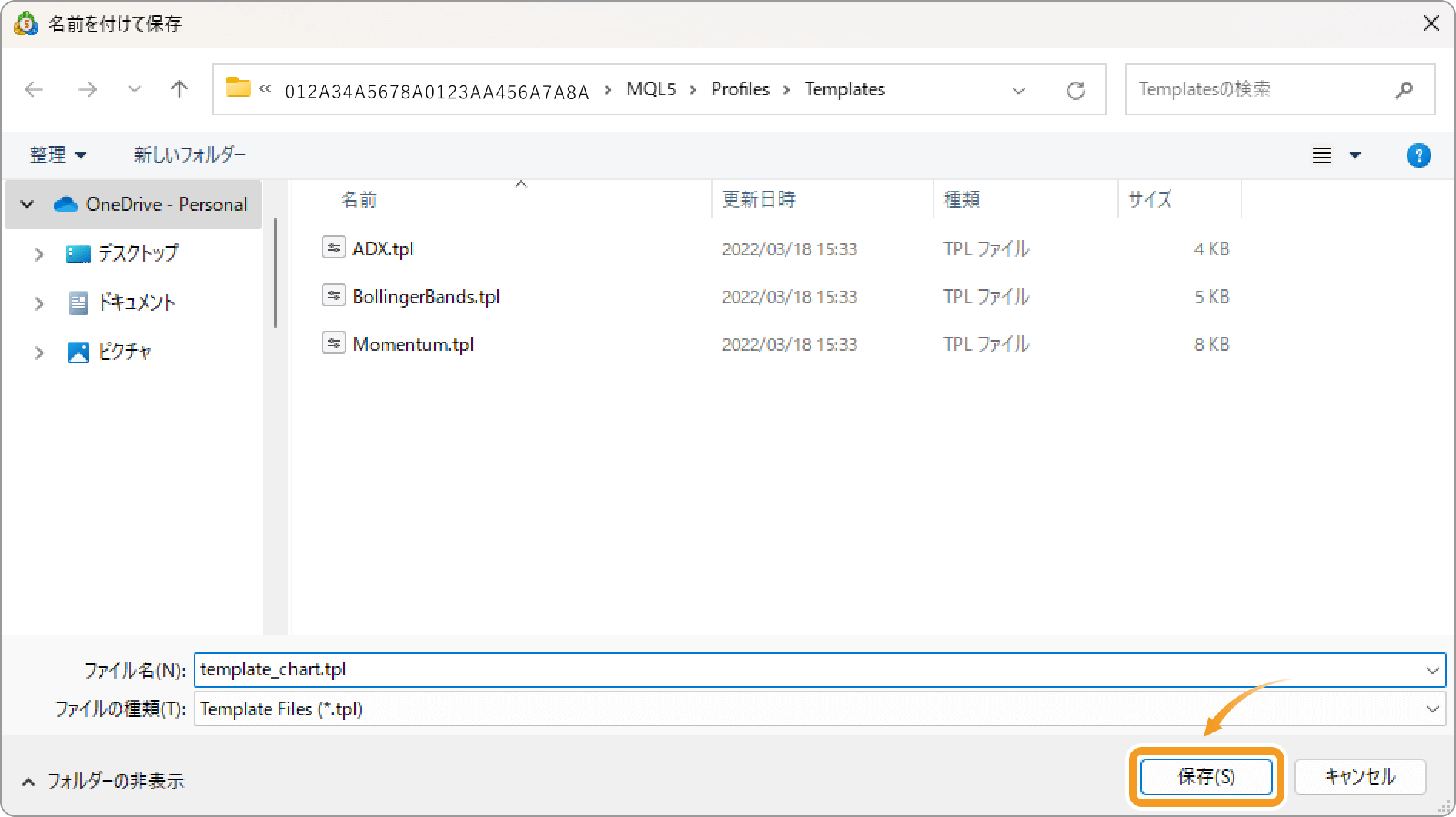Open the 整理 menu
Image resolution: width=1456 pixels, height=817 pixels.
tap(58, 155)
